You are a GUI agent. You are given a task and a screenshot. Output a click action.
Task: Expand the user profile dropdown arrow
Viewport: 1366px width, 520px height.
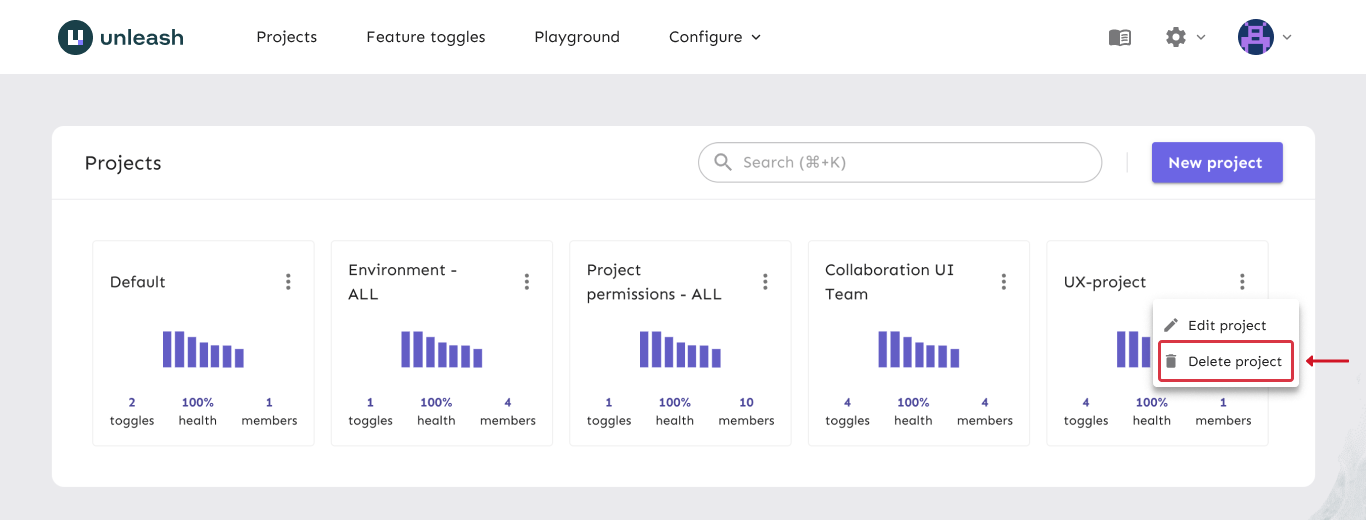pyautogui.click(x=1287, y=37)
